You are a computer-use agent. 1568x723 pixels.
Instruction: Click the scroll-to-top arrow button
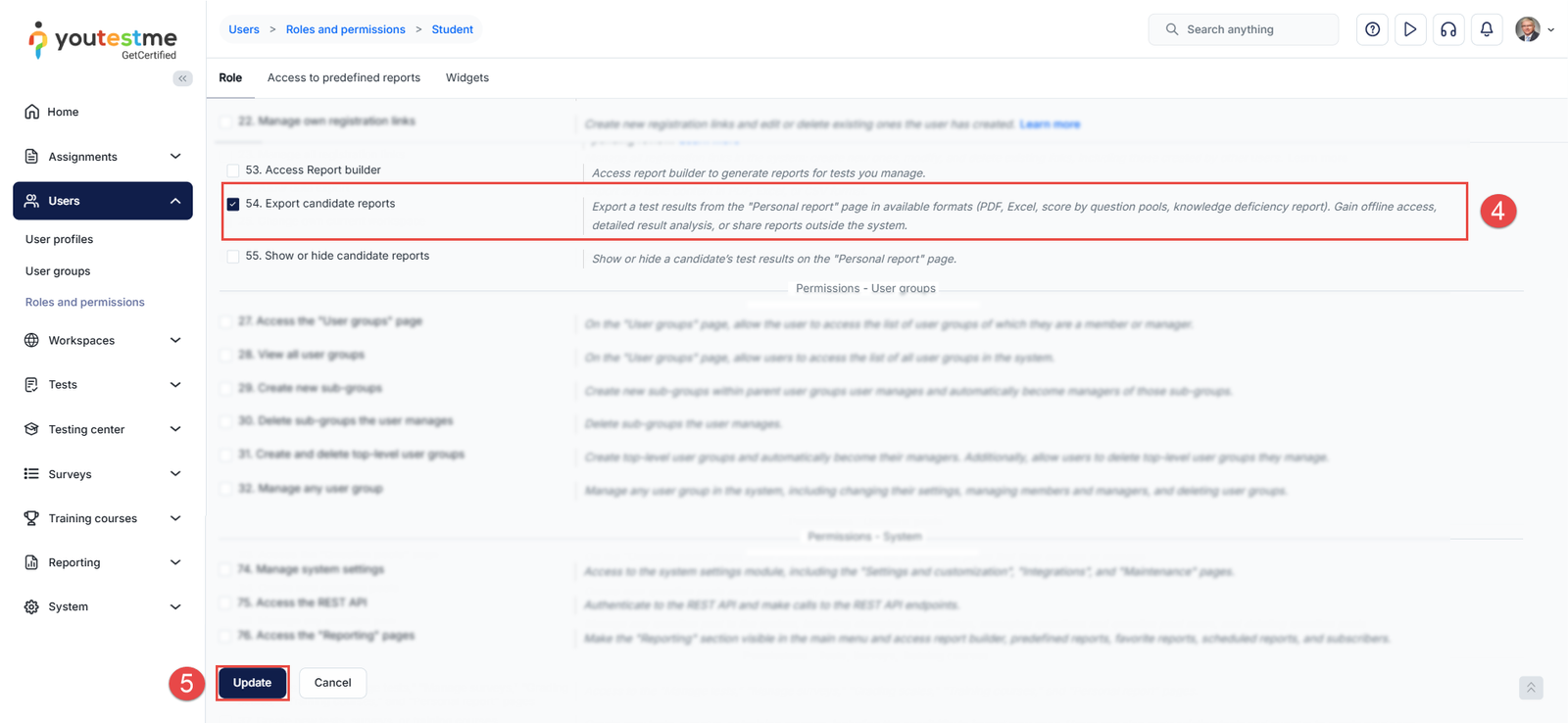[1531, 688]
